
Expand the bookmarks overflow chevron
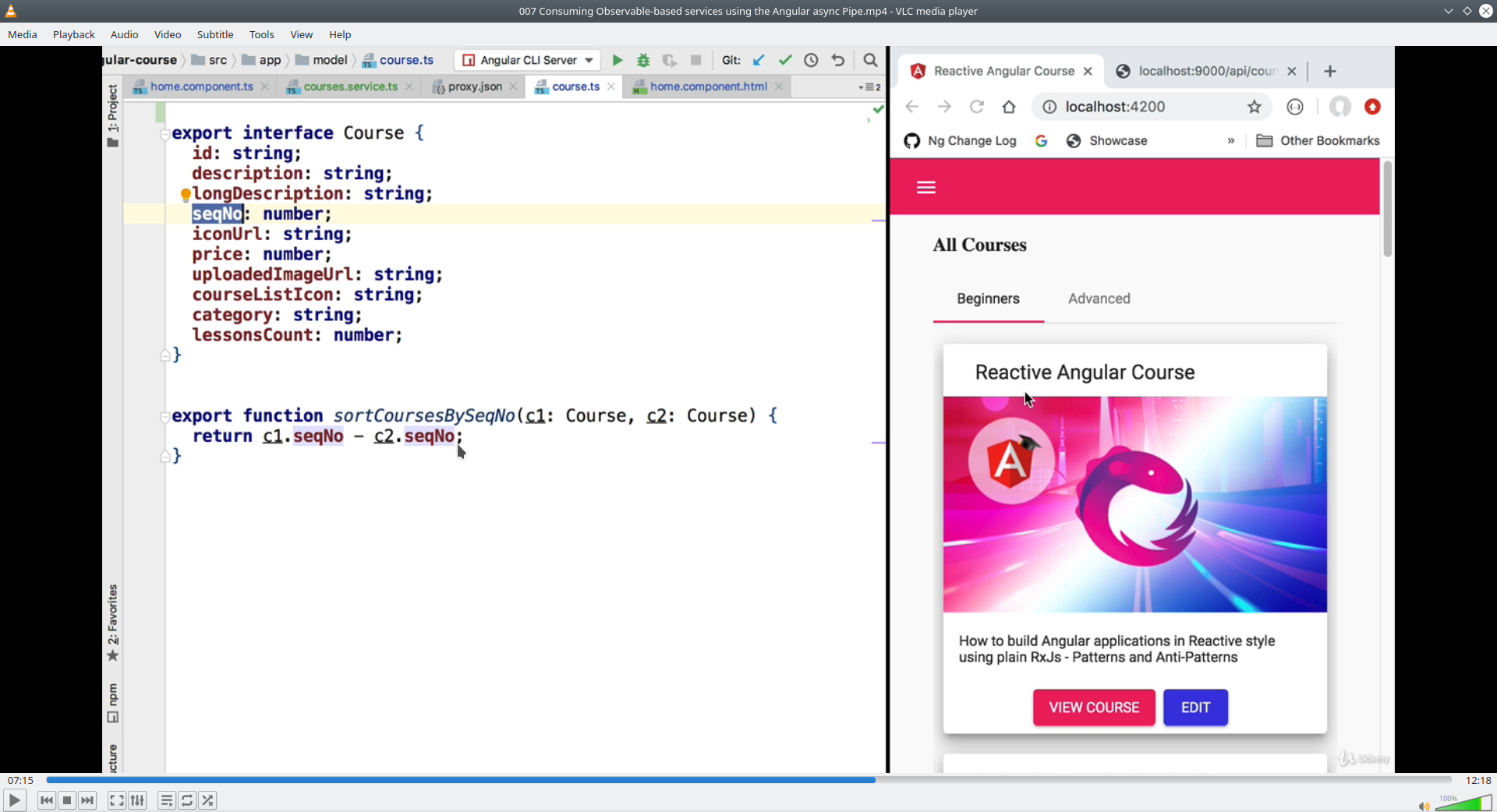click(1231, 141)
